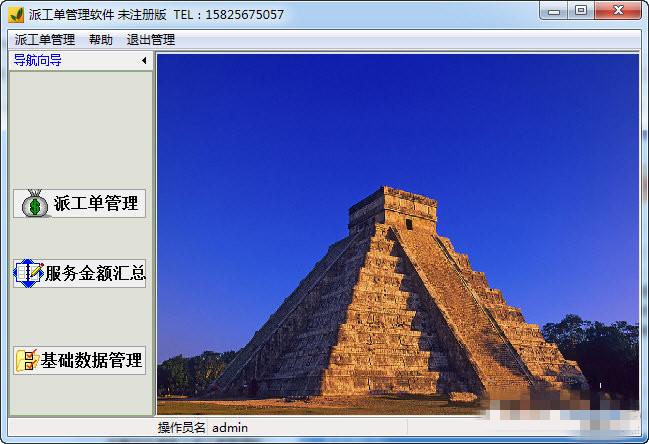This screenshot has width=649, height=444.
Task: Click the app logo in the title bar
Action: (x=16, y=14)
